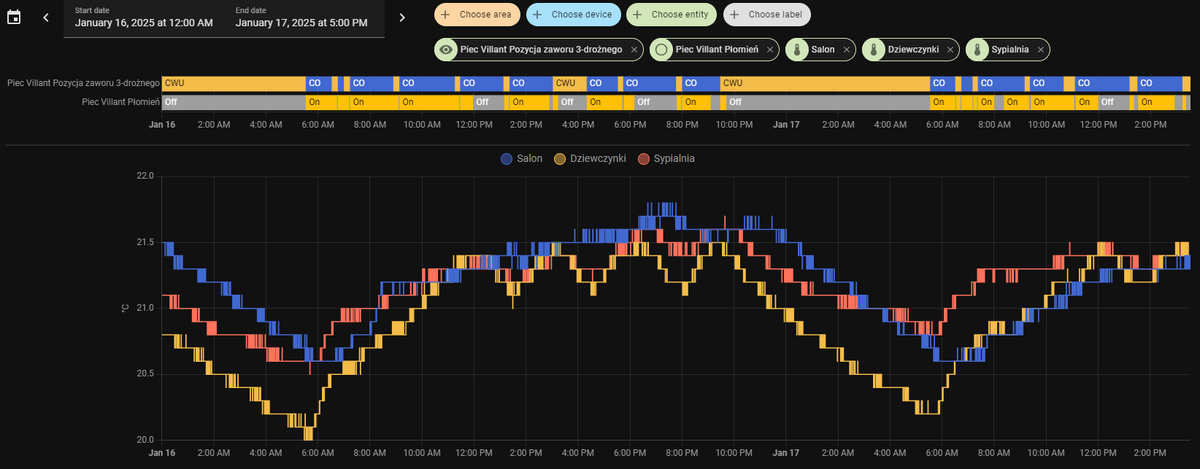Click eye icon on Pozycja zaworu 3-drożnego chip
Screen dimensions: 1200x469
click(447, 49)
